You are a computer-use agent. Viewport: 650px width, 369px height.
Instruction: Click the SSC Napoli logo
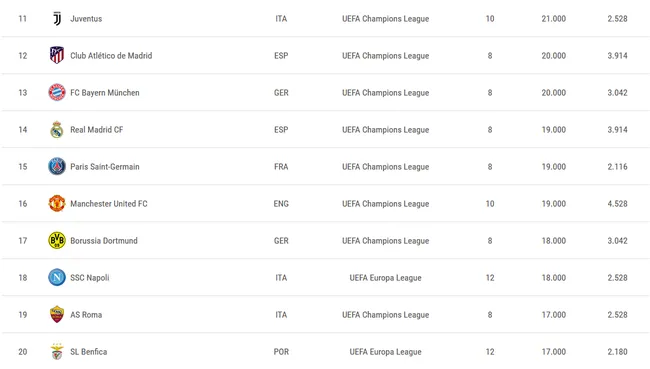tap(57, 277)
